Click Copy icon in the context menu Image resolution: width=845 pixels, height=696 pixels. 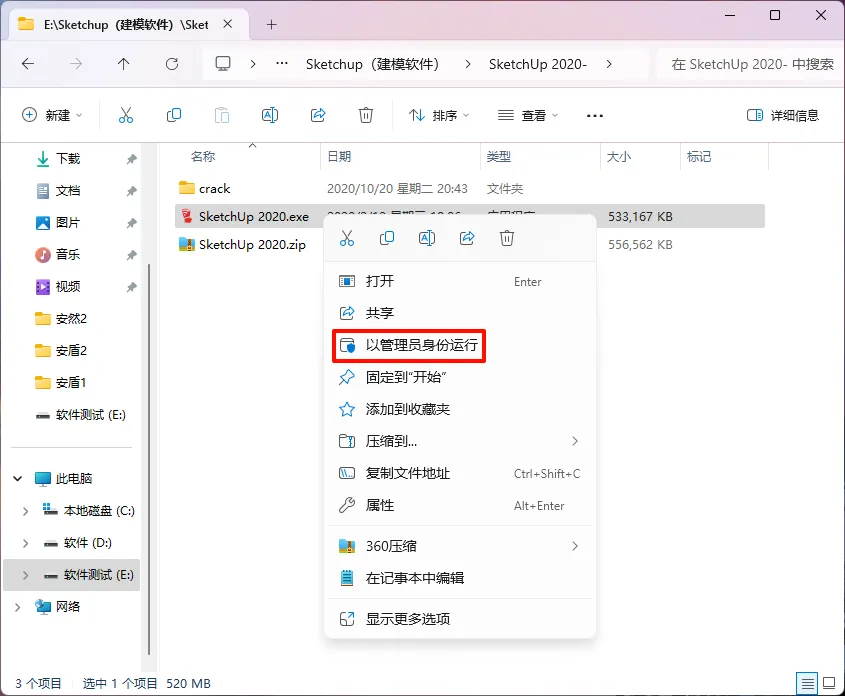click(x=387, y=238)
